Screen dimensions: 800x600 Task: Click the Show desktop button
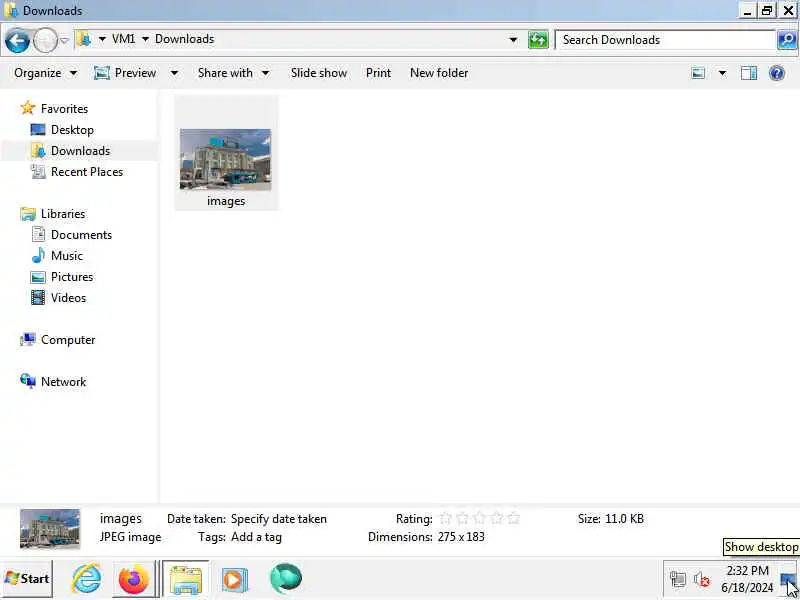click(789, 579)
